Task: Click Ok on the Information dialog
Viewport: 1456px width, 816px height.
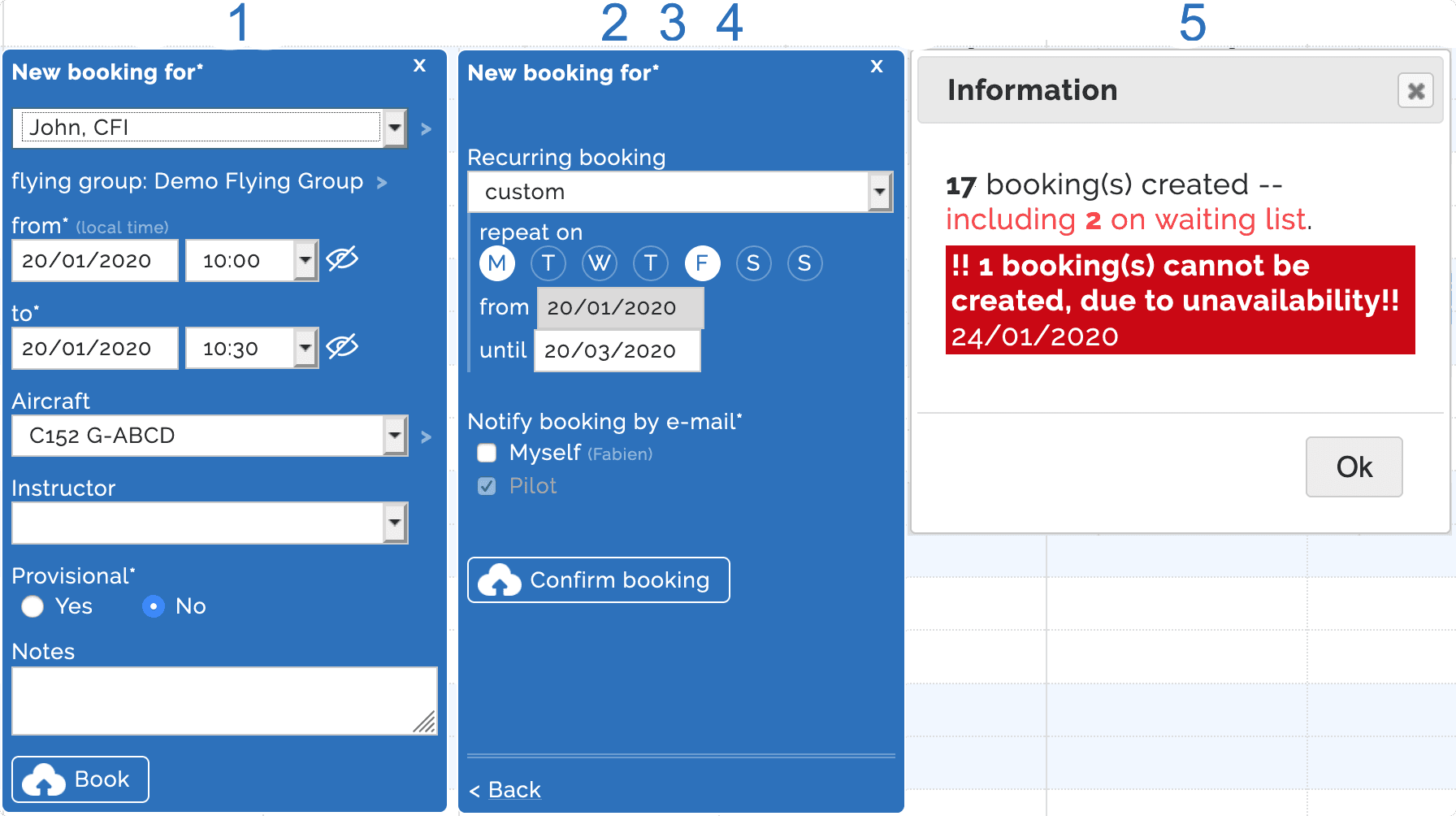Action: tap(1354, 467)
